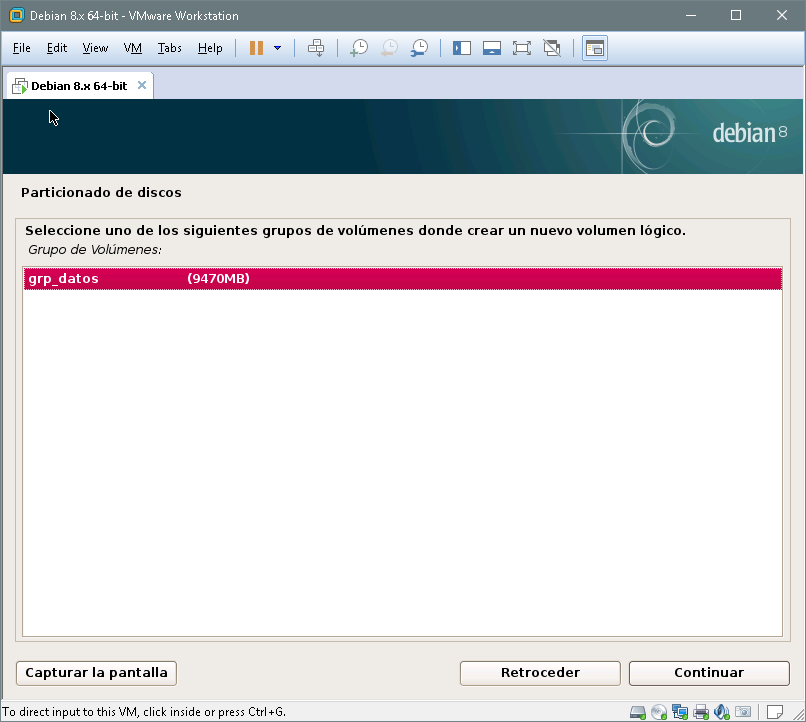Click the sound card status icon
The width and height of the screenshot is (806, 722).
click(722, 712)
